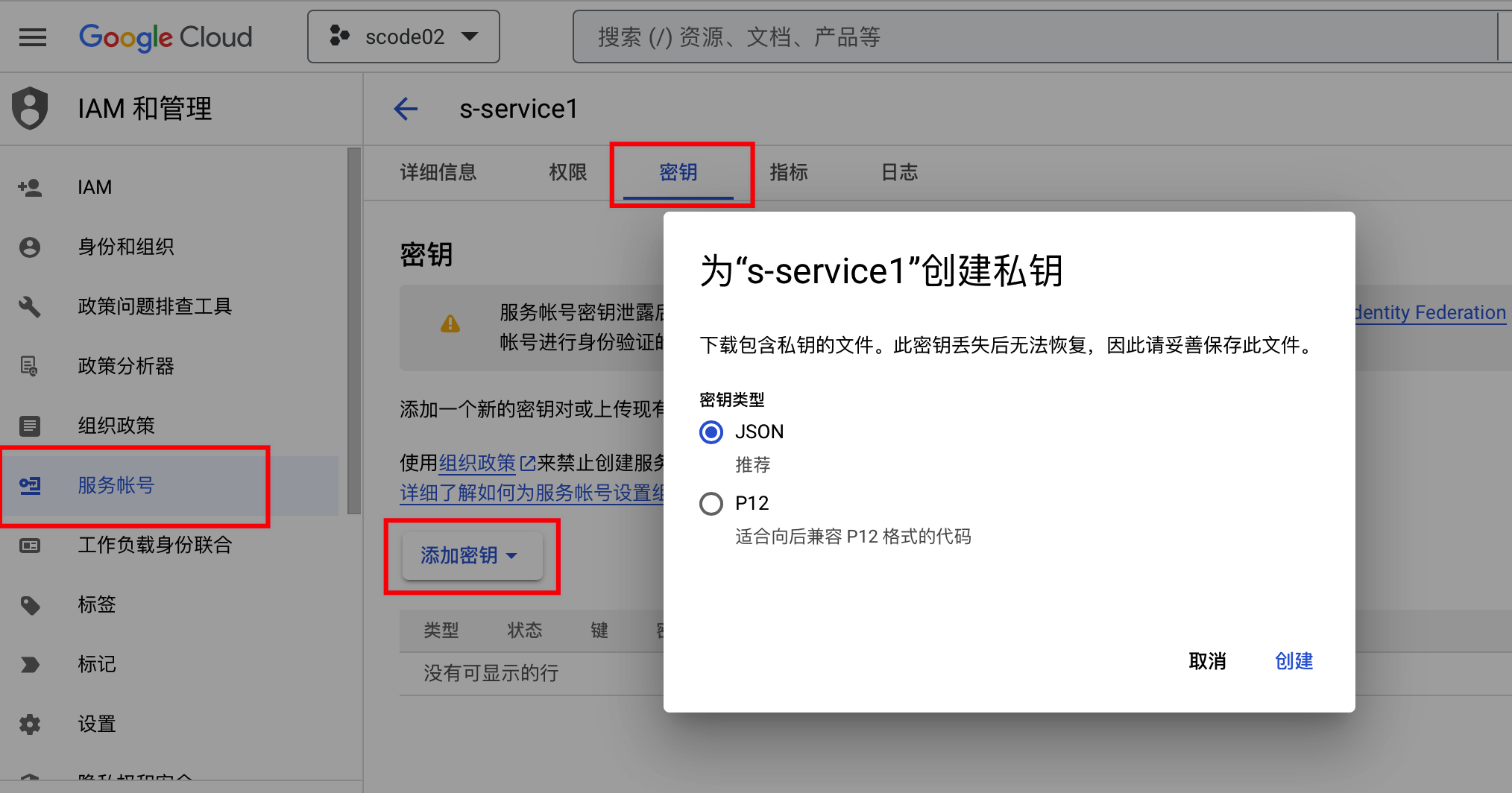The width and height of the screenshot is (1512, 793).
Task: Click the Google Cloud logo
Action: click(x=166, y=37)
